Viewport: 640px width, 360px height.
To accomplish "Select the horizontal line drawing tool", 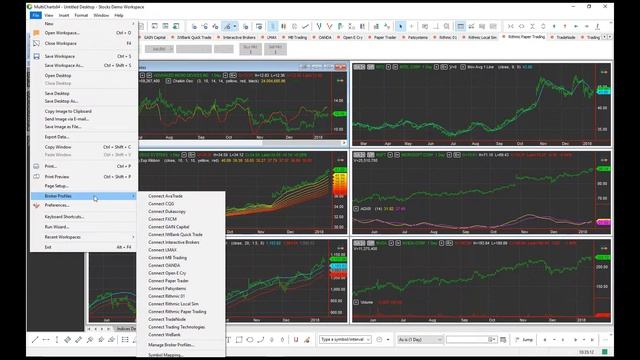I will pos(46,340).
